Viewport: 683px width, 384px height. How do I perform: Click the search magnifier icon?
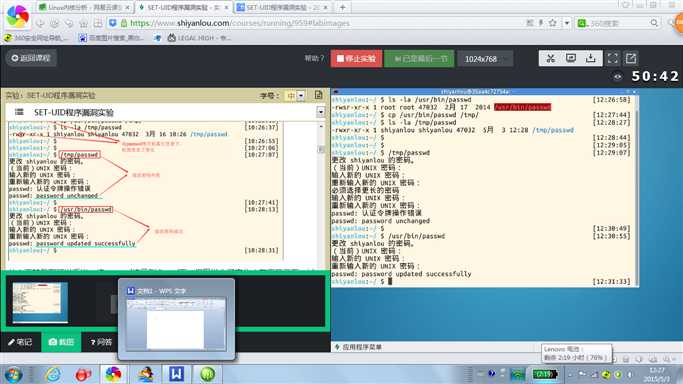[x=654, y=23]
